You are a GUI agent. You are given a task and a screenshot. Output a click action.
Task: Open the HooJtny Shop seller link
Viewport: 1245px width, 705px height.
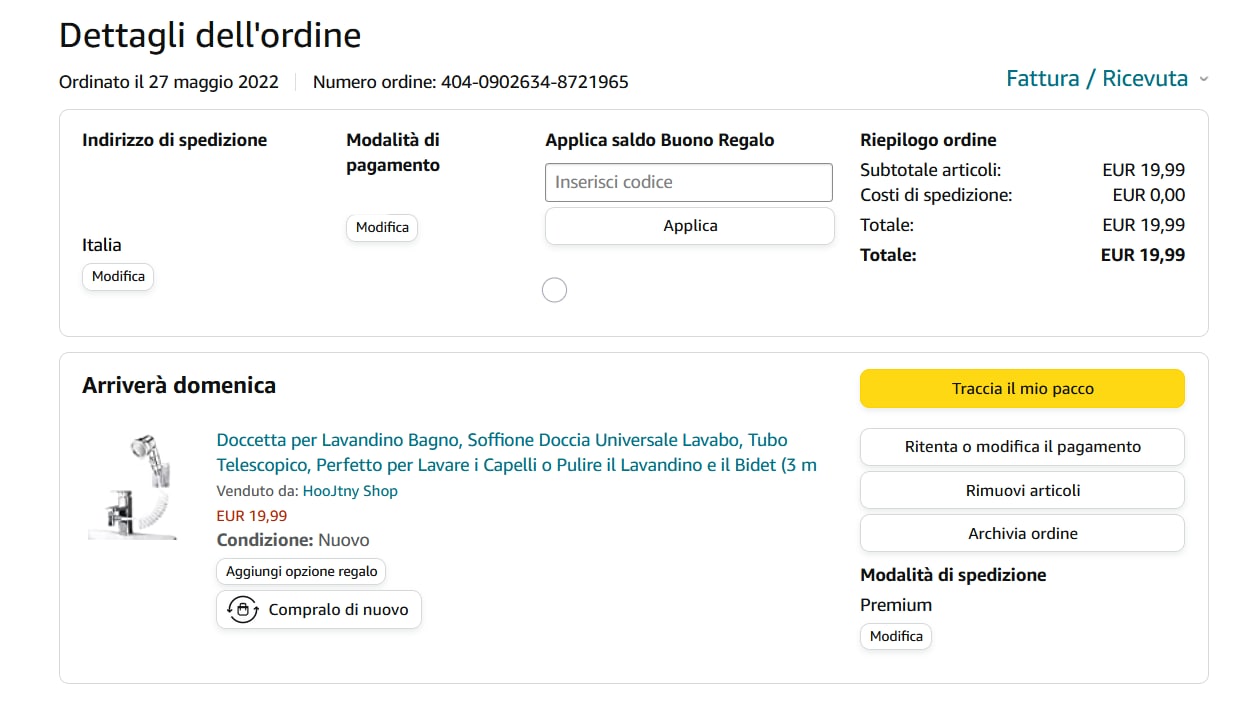[x=350, y=491]
